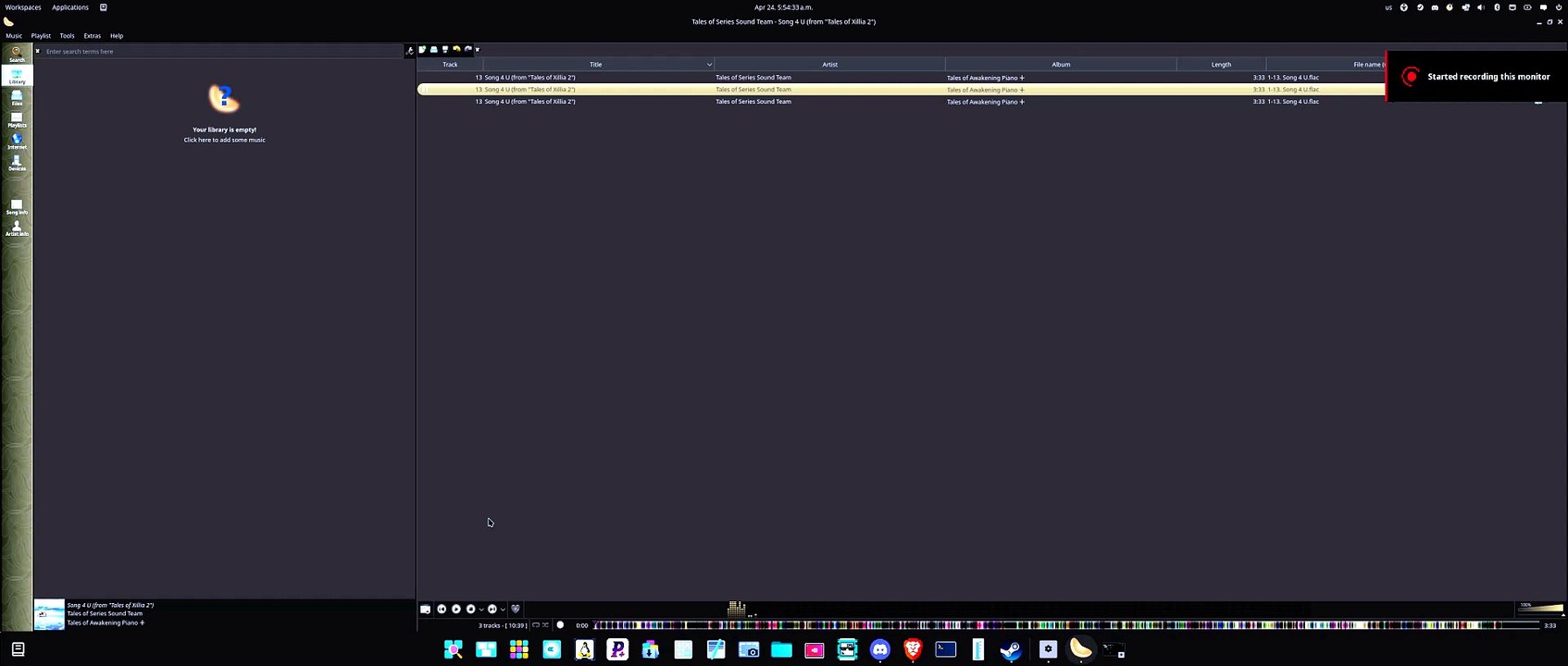Sort playlist by the Album column header
This screenshot has width=1568, height=666.
click(x=1061, y=65)
